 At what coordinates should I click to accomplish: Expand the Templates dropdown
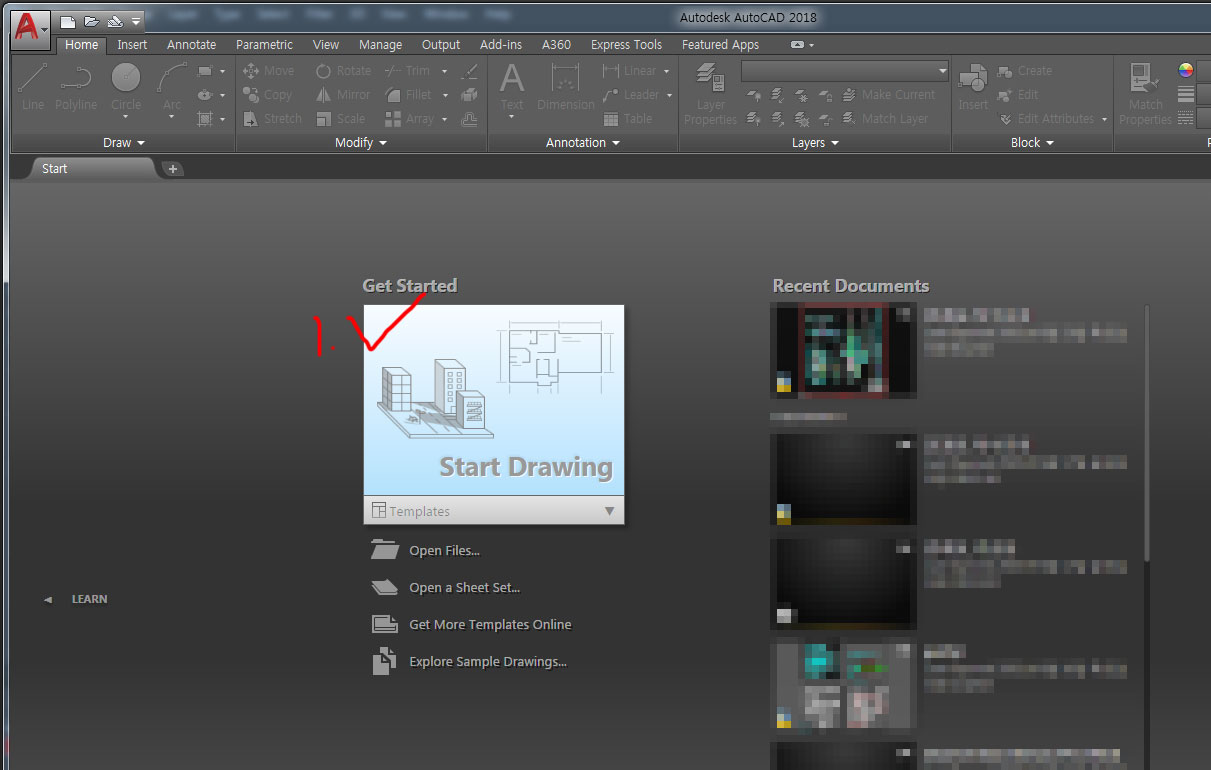point(494,511)
